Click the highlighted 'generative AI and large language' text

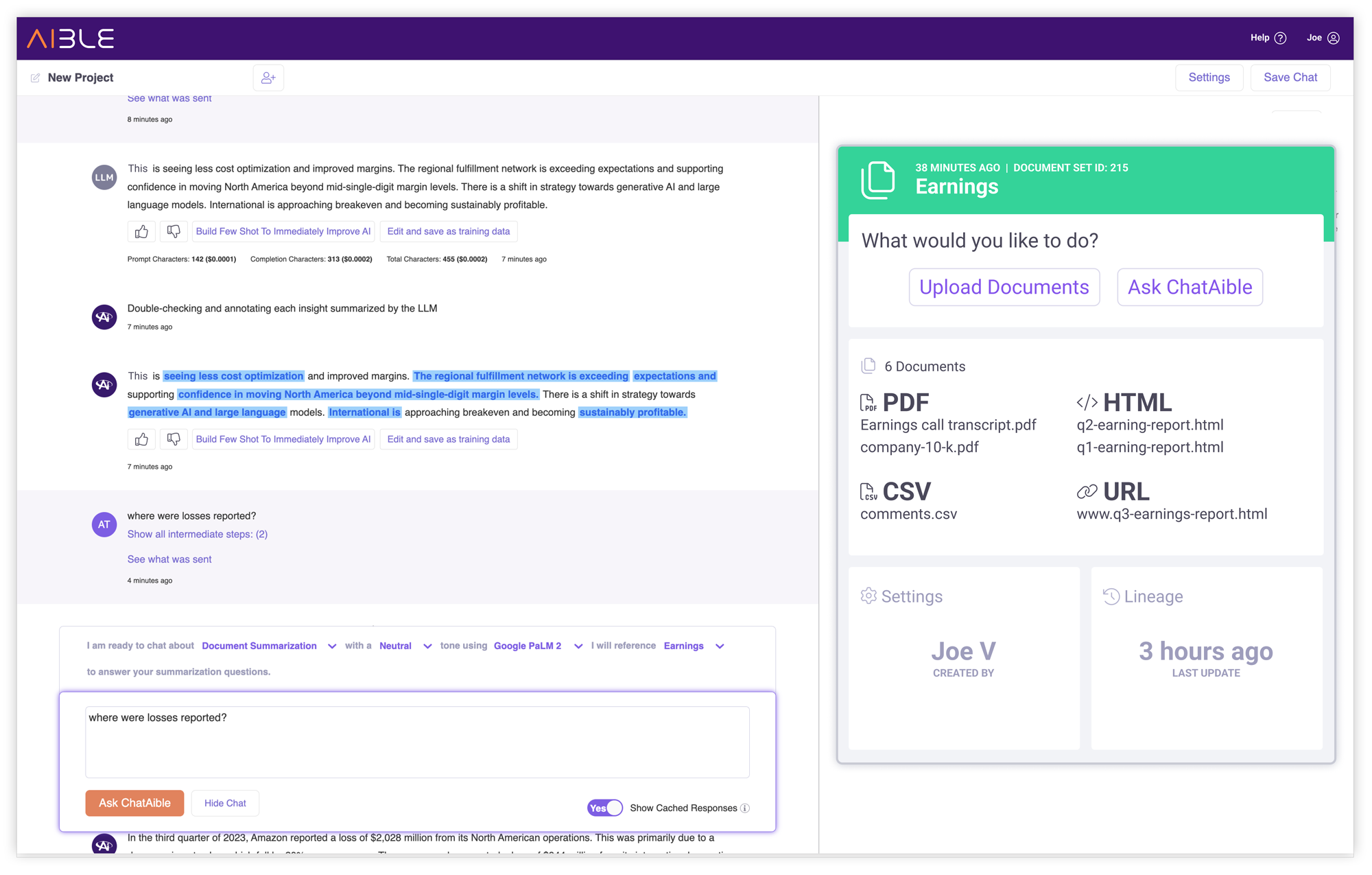click(x=206, y=412)
